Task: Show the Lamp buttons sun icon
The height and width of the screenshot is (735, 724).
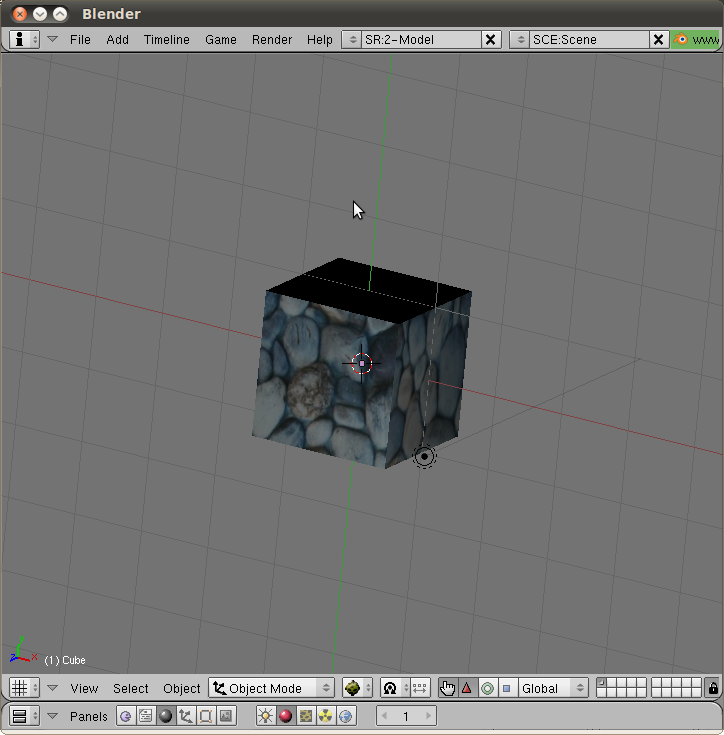Action: (x=265, y=716)
